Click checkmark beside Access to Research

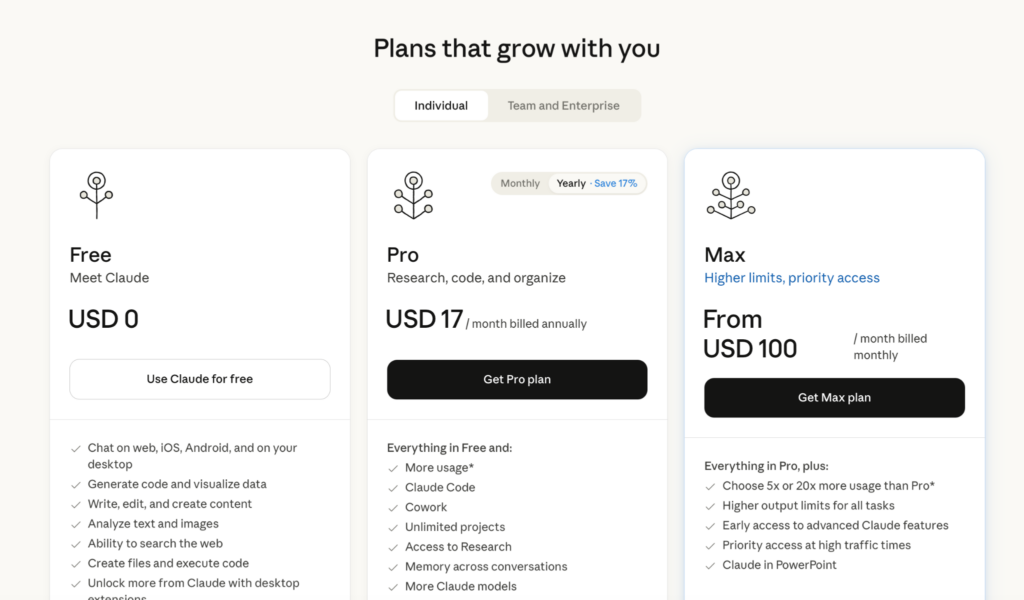click(393, 547)
